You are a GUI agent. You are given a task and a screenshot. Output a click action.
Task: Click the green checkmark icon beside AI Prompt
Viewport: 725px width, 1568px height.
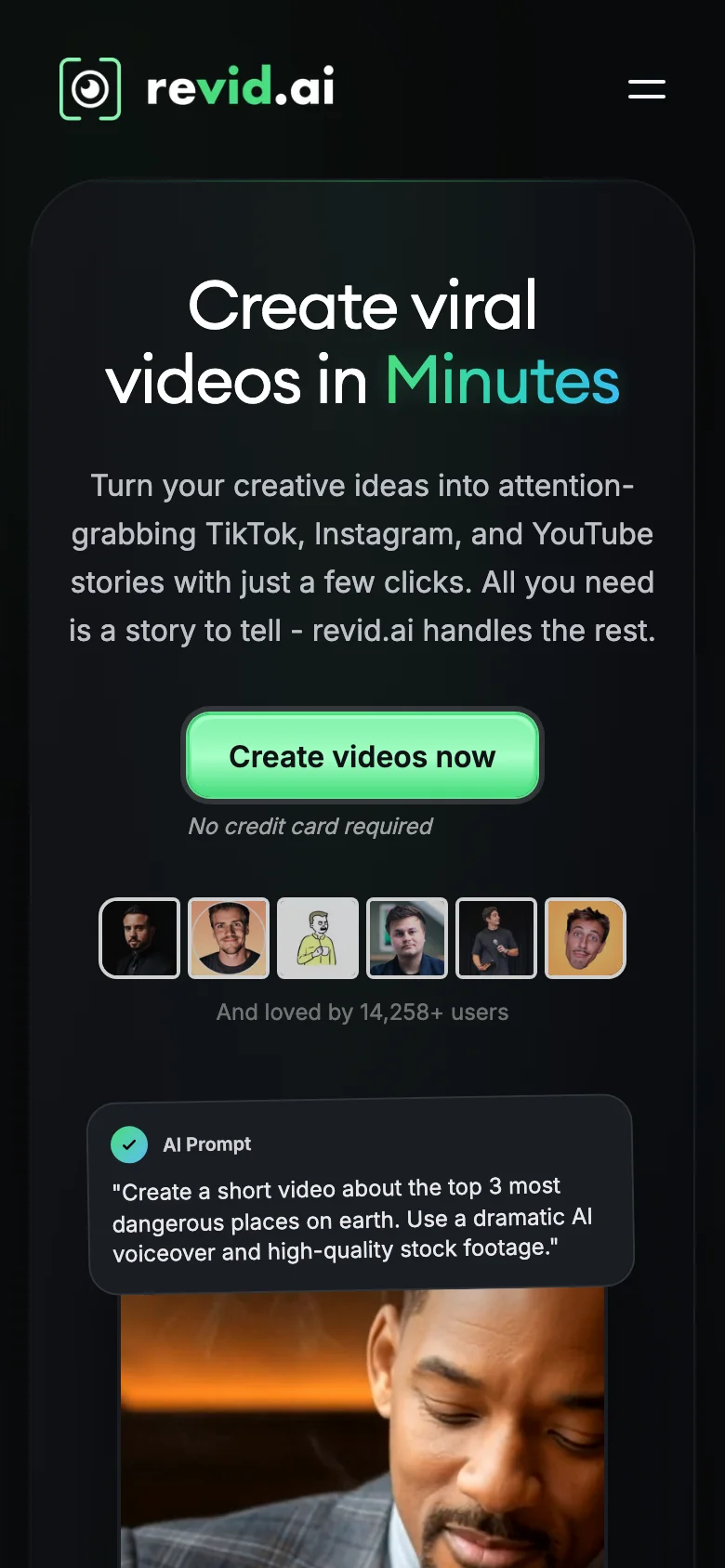tap(129, 1144)
